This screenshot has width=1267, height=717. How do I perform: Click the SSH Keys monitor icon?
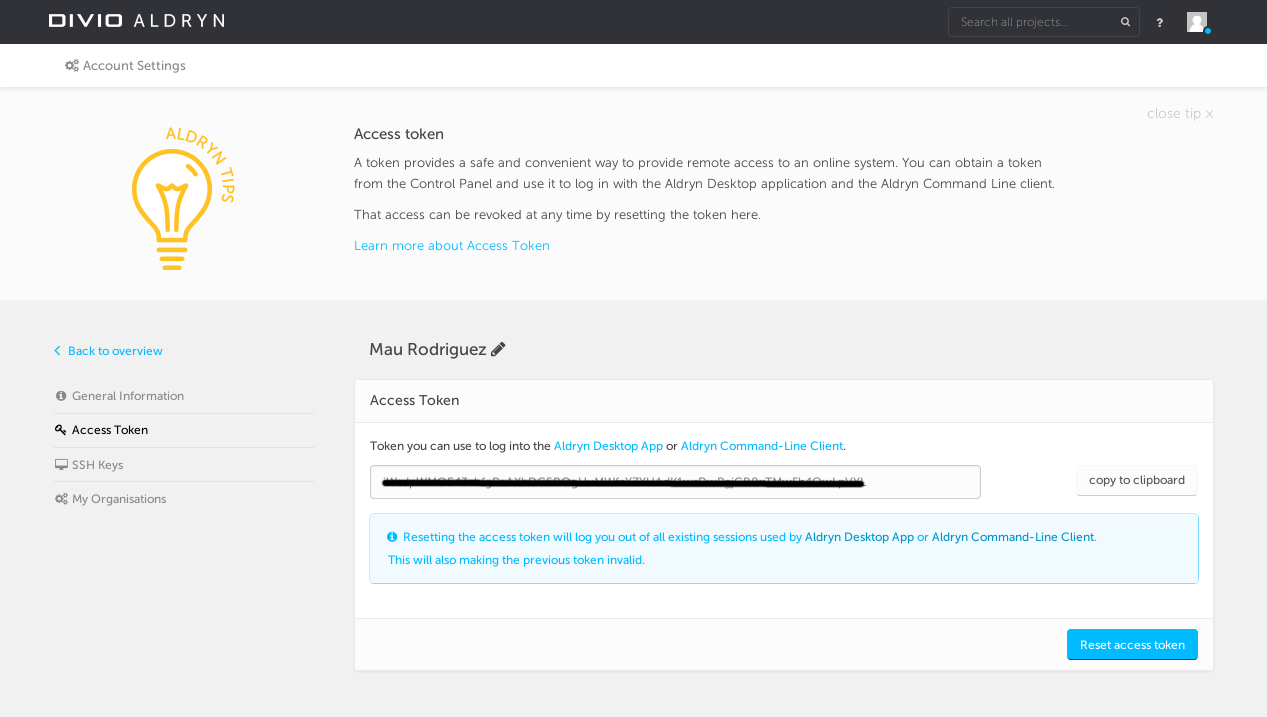(61, 465)
